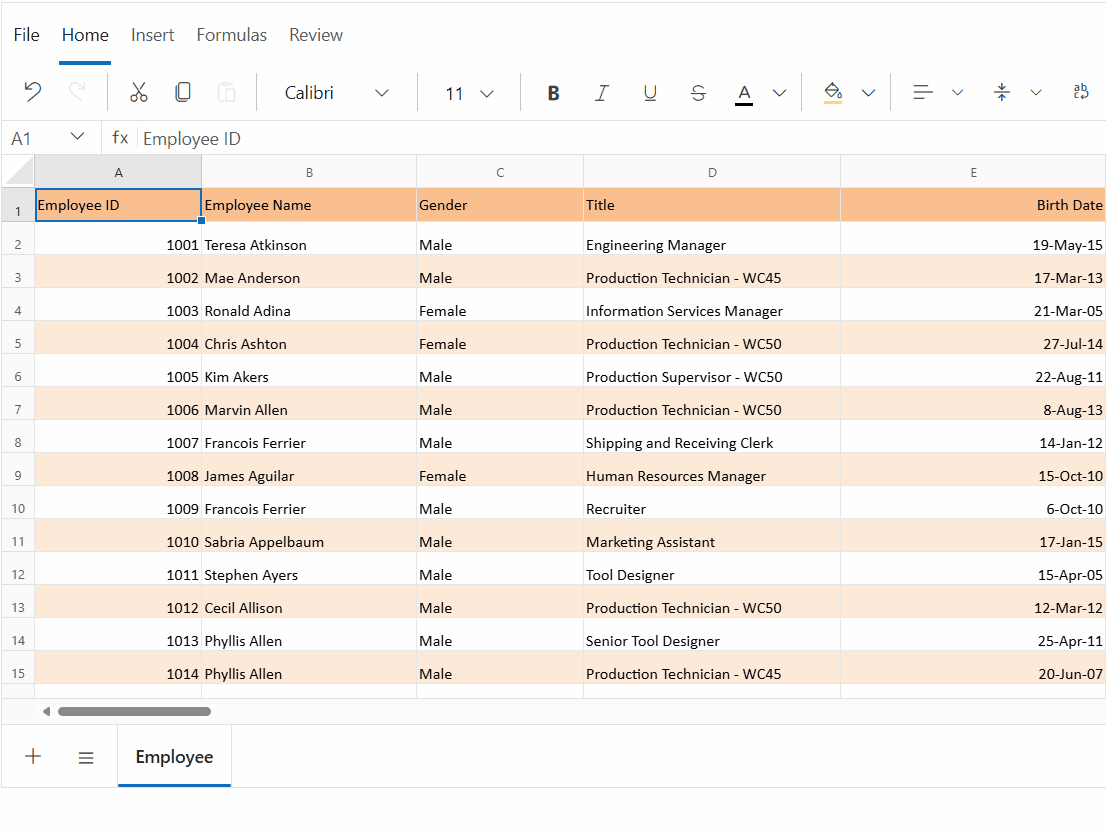Viewport: 1106px width, 836px height.
Task: Click the Copy icon
Action: [x=183, y=93]
